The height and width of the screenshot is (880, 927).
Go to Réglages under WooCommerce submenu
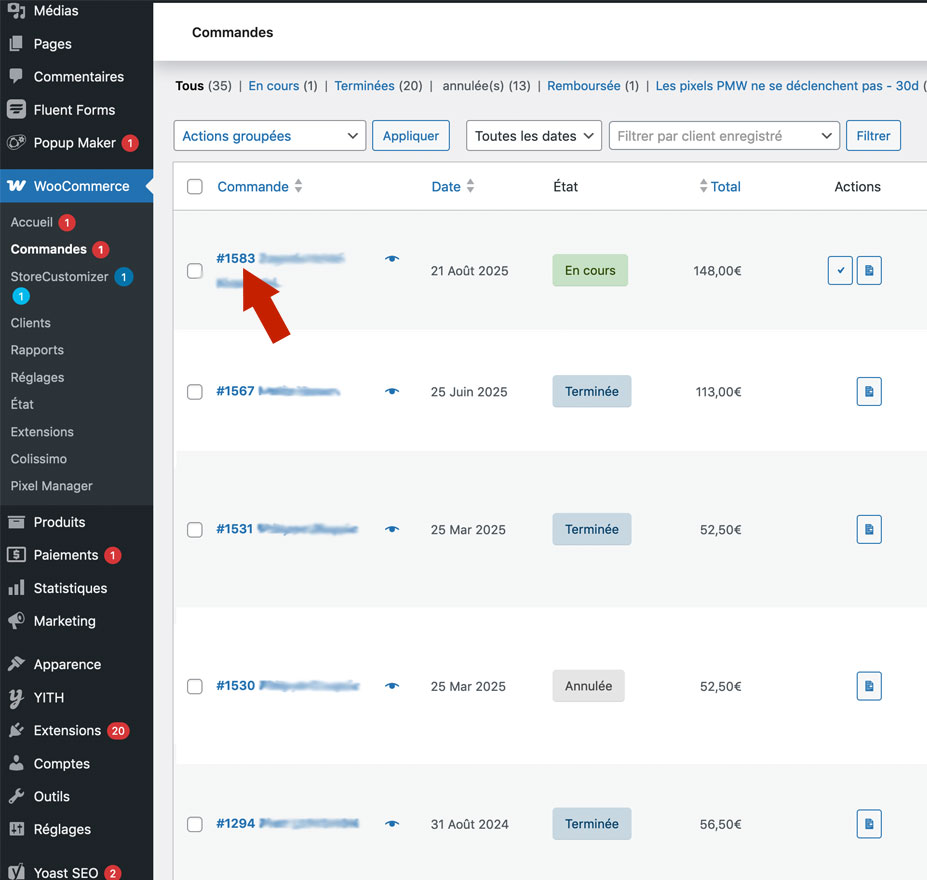click(x=37, y=378)
